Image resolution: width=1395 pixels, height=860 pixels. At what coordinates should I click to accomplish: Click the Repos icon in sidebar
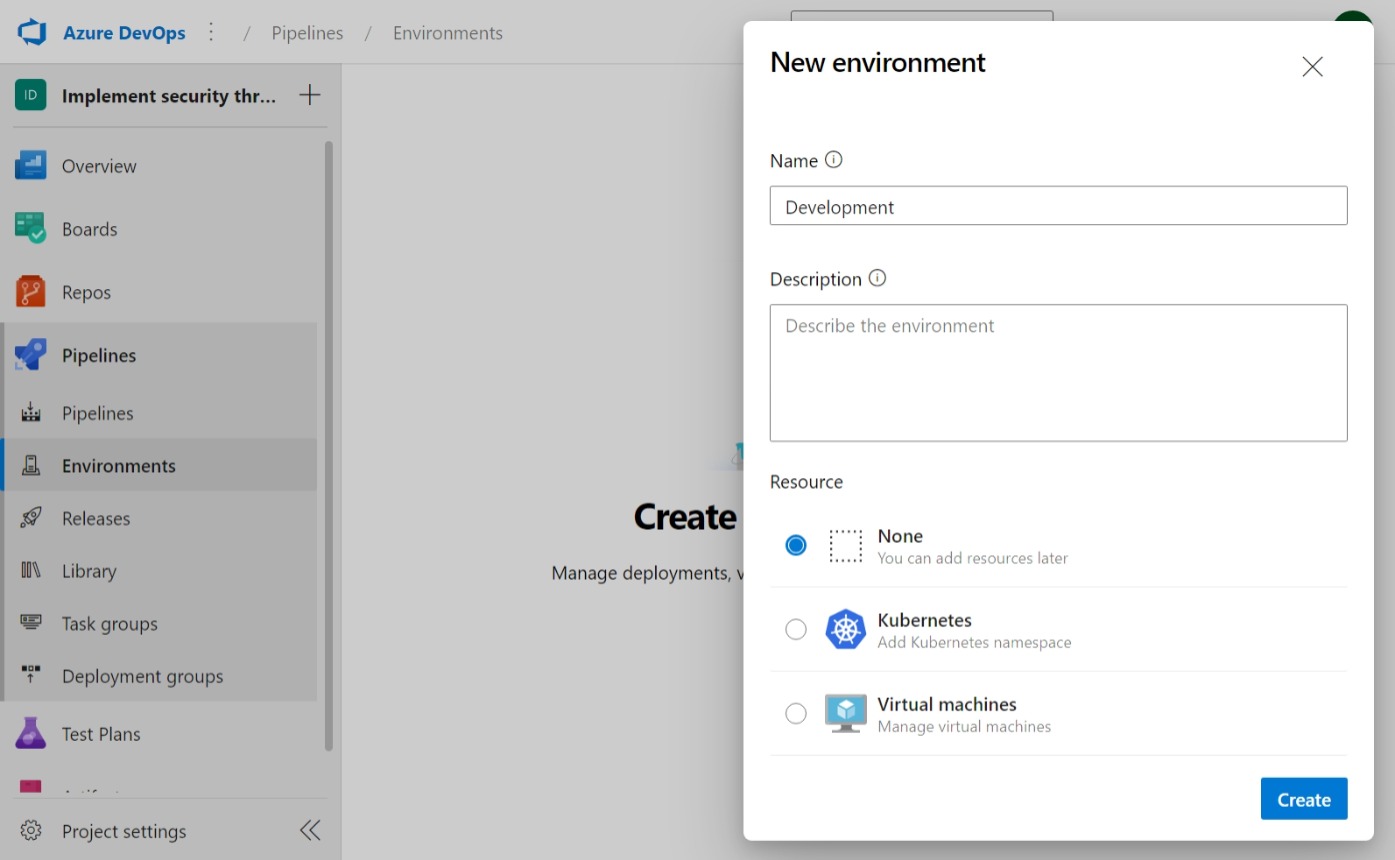pos(31,292)
